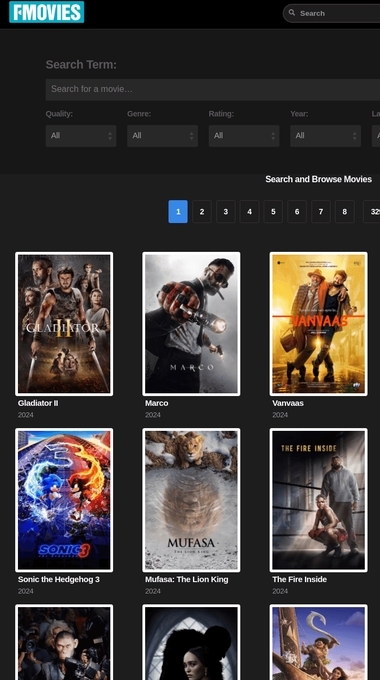Click the 'Search and Browse Movies' heading
The width and height of the screenshot is (380, 680).
318,179
